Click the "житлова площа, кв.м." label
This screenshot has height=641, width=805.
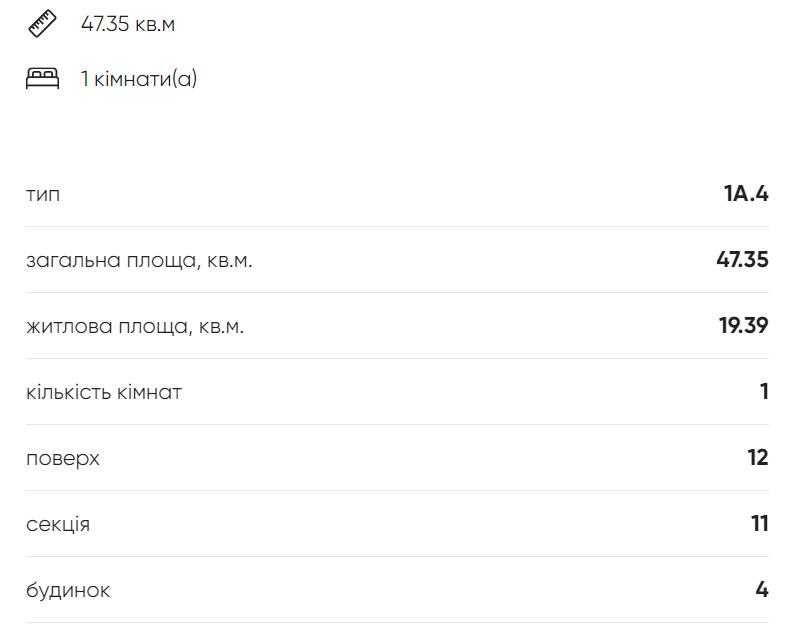(135, 326)
